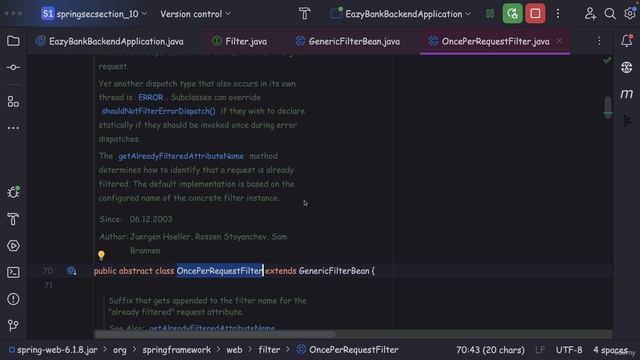The height and width of the screenshot is (360, 640).
Task: Open the Terminal tool window
Action: click(13, 272)
